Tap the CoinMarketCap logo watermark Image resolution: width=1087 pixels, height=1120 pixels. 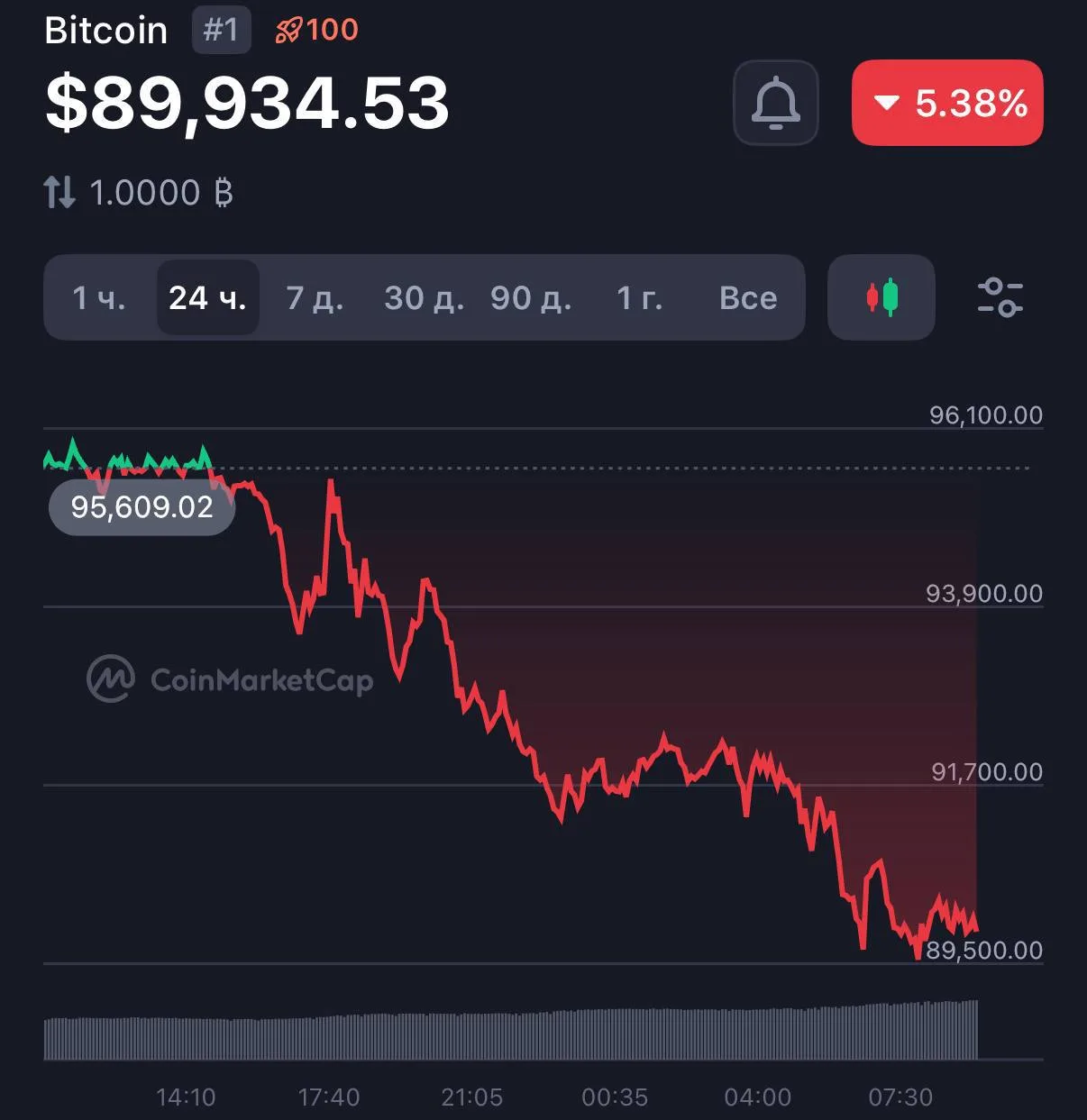(x=230, y=679)
